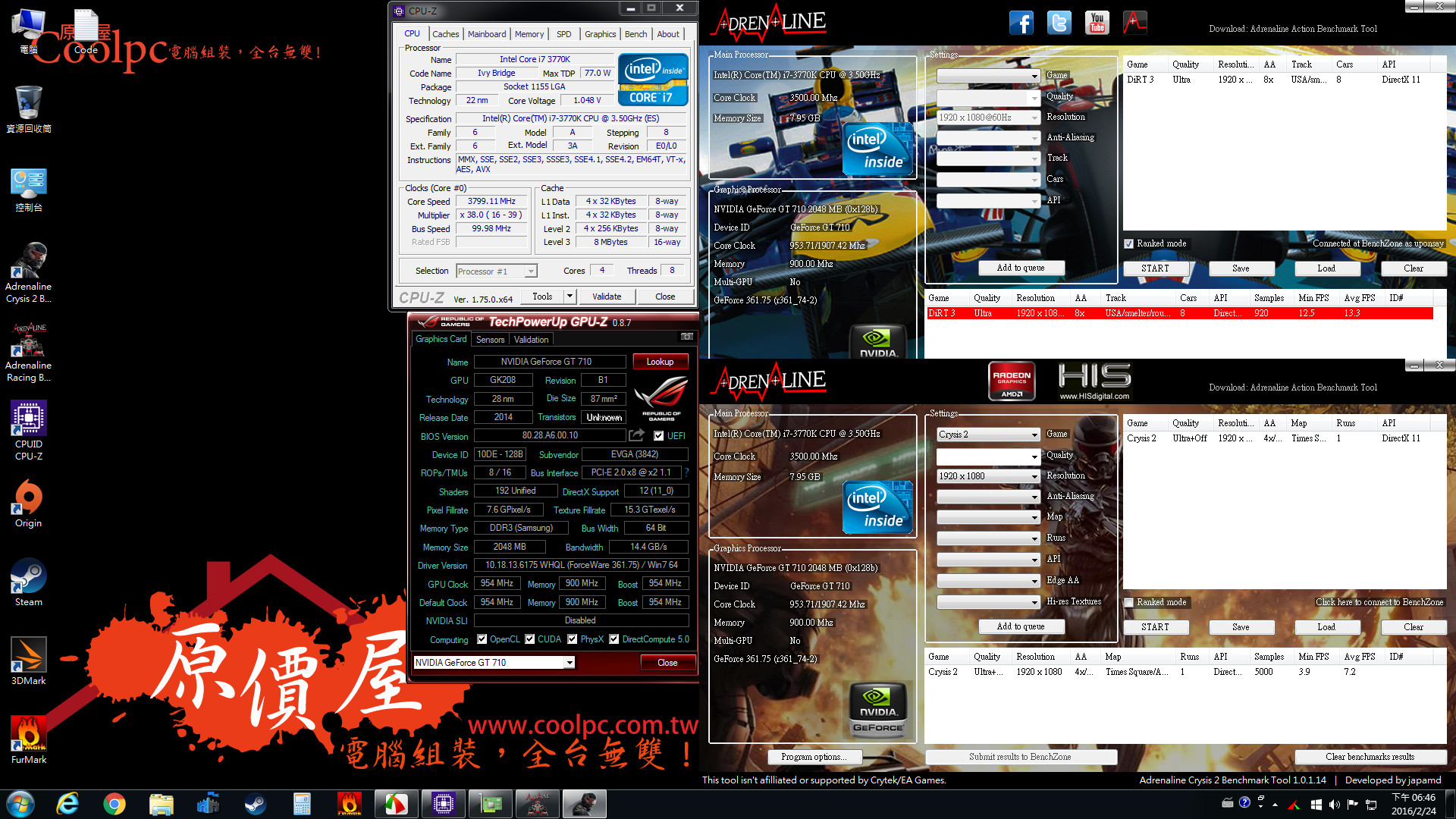Open Hi-res Textures dropdown in Crysis window

(x=988, y=602)
